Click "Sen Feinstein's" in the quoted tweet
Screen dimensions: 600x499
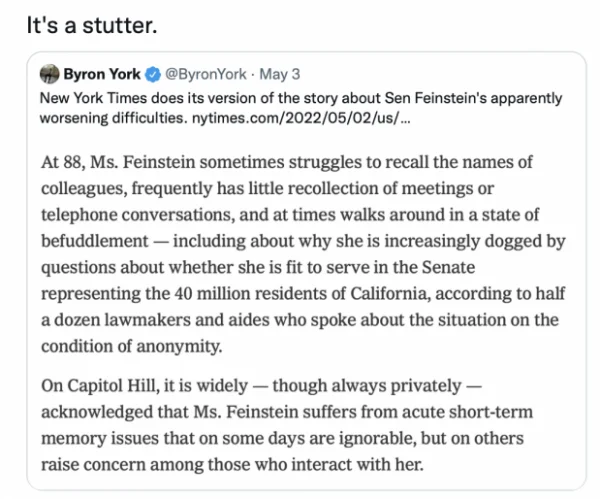[435, 98]
